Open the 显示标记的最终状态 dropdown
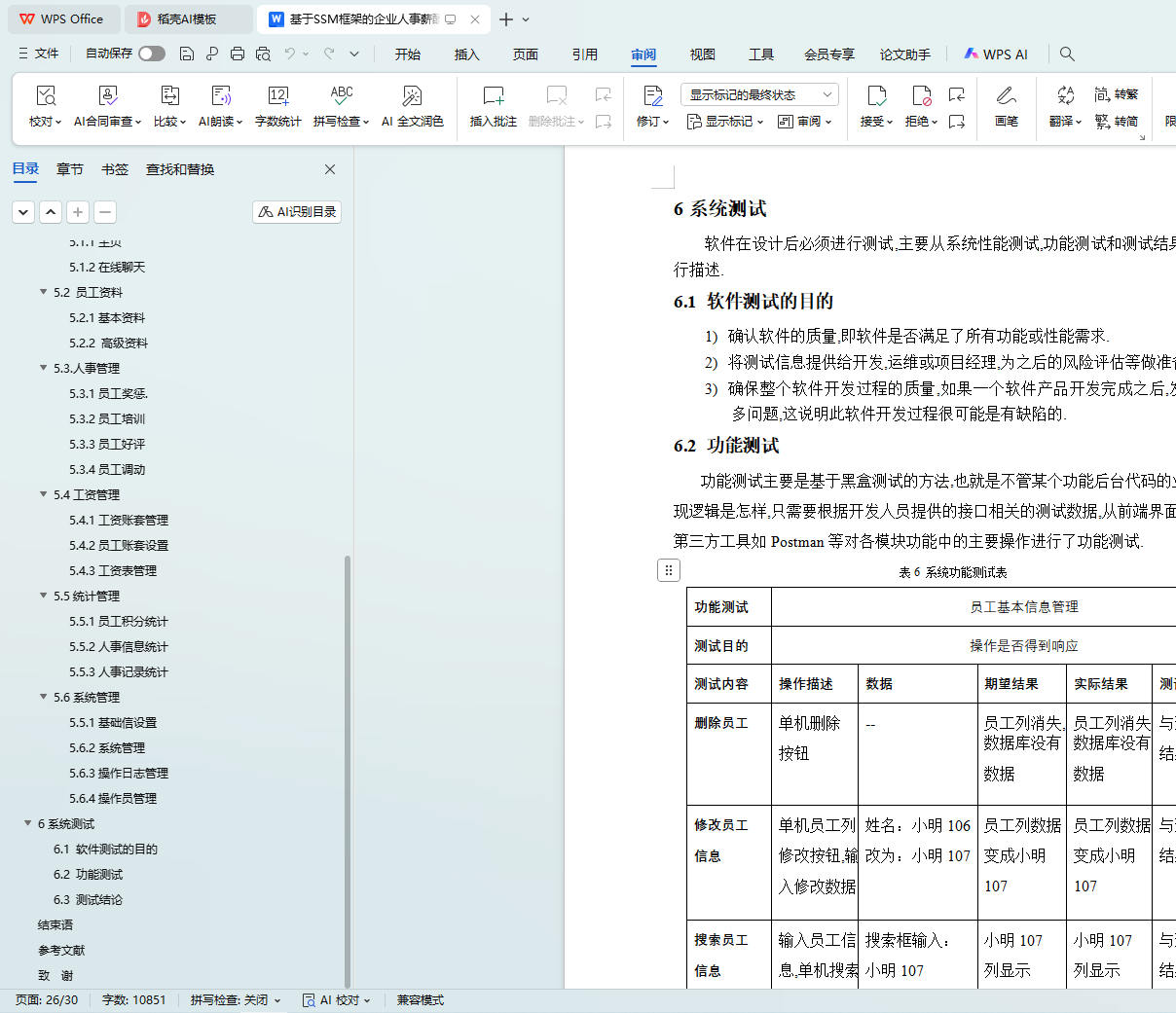Image resolution: width=1176 pixels, height=1013 pixels. pyautogui.click(x=759, y=94)
